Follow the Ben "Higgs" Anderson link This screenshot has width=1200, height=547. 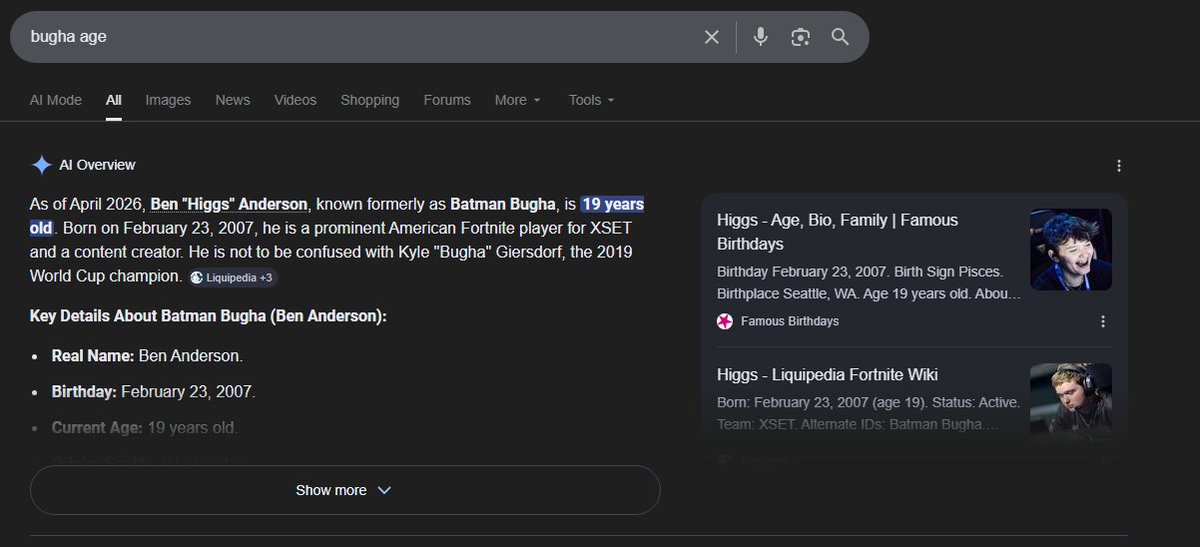[229, 204]
